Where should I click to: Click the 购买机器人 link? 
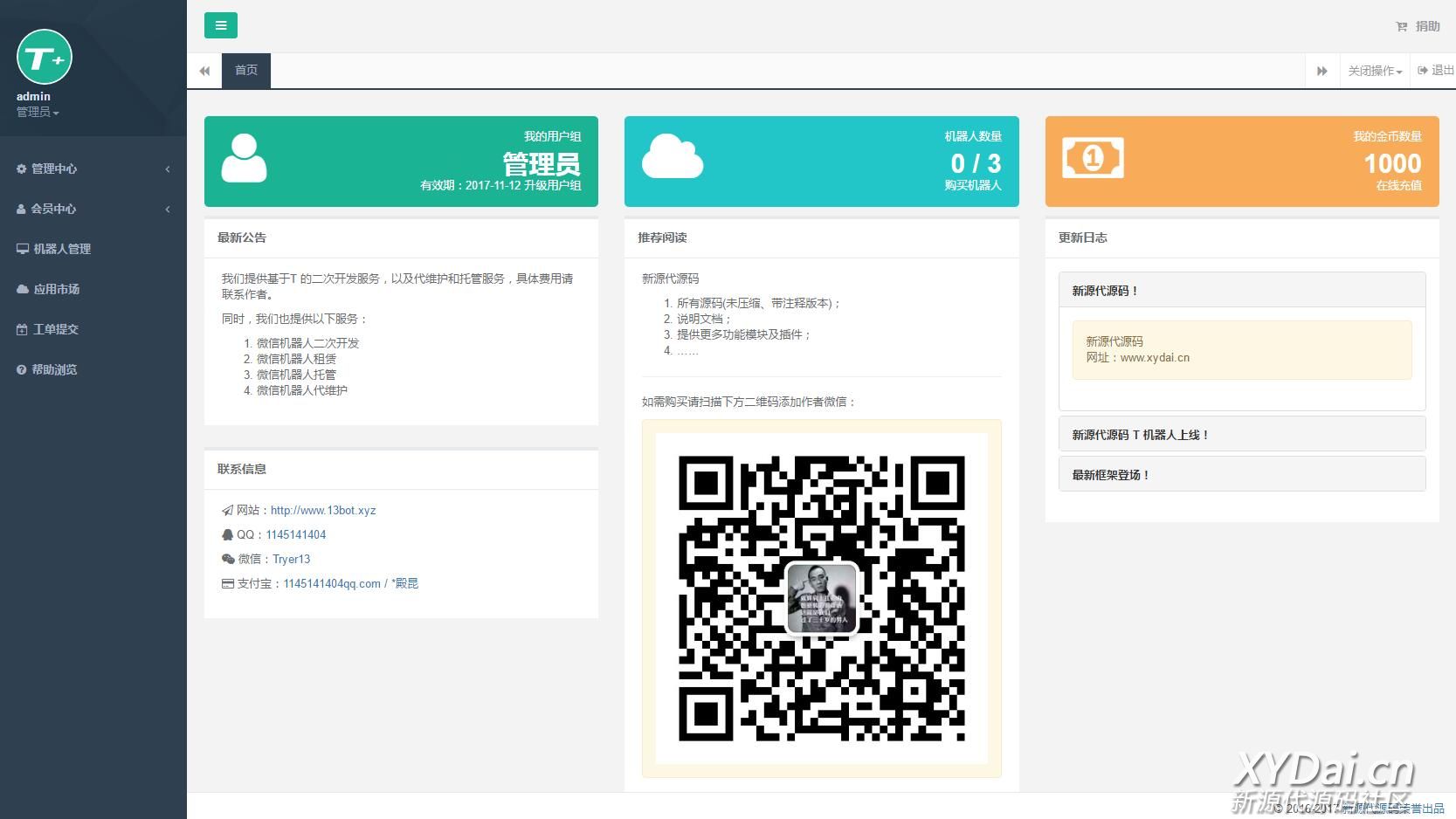973,185
